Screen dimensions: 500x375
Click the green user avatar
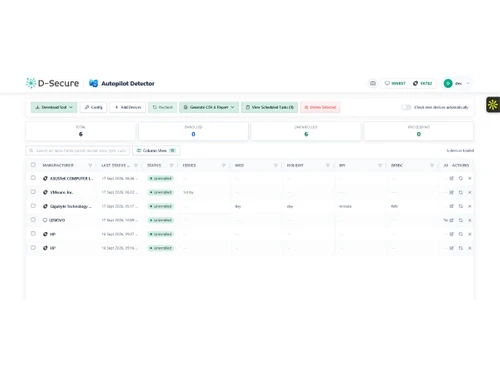click(448, 83)
